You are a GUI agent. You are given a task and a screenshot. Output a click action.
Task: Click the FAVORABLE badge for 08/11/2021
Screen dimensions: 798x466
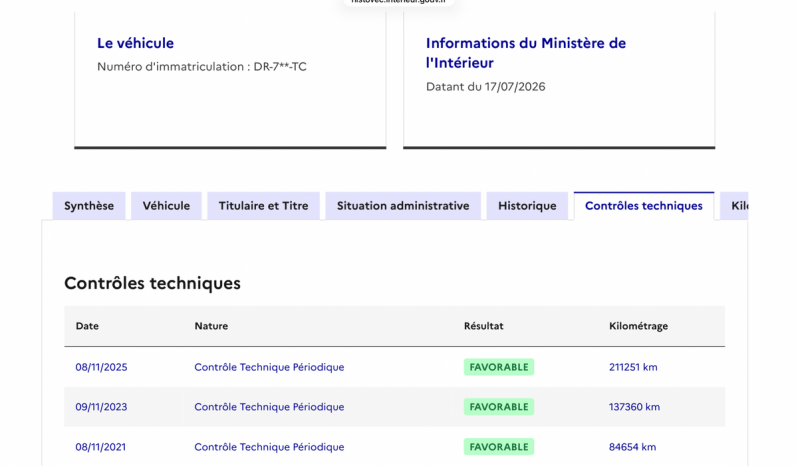pos(499,447)
